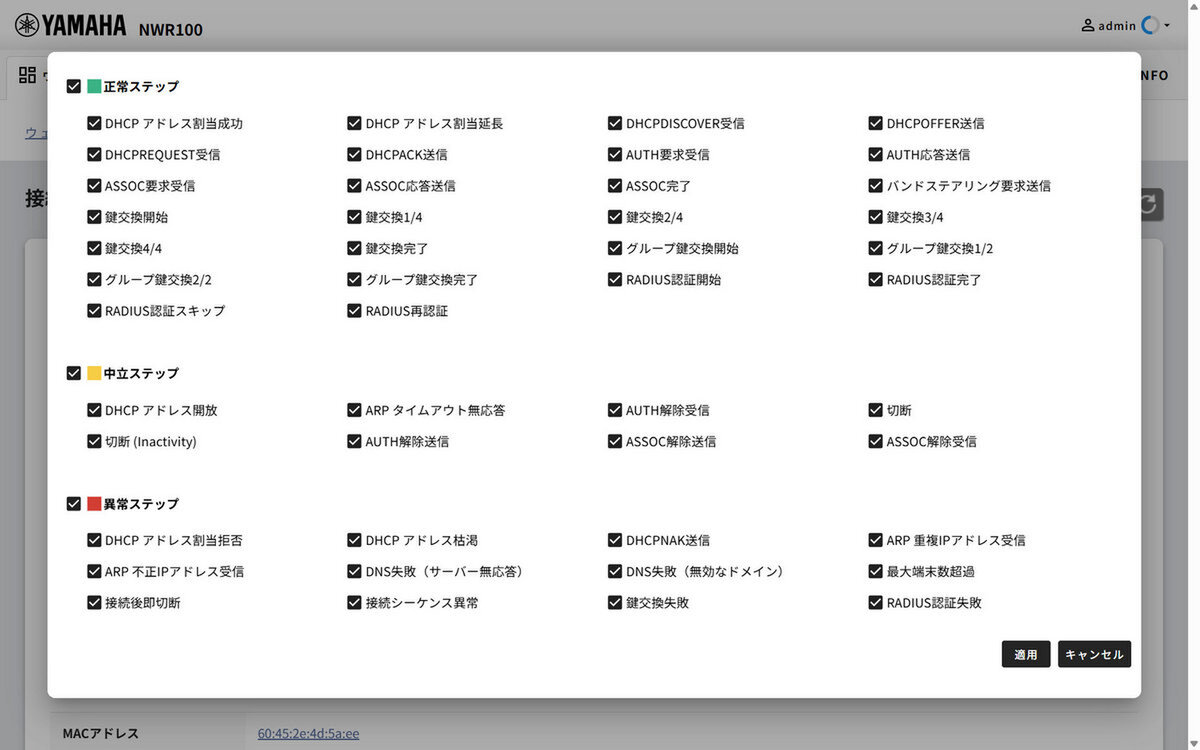The width and height of the screenshot is (1200, 750).
Task: Uncheck ARP タイムアウト無応答
Action: point(354,410)
